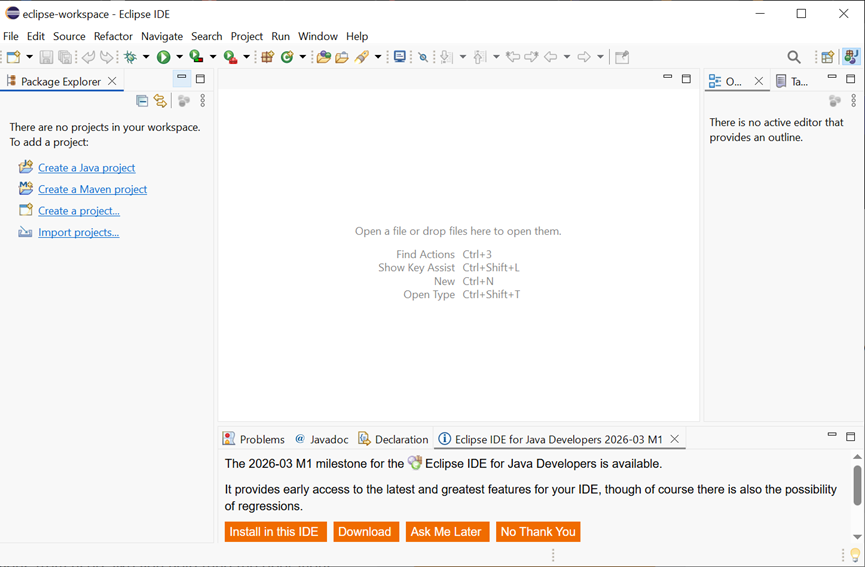Click the New wizard toolbar icon
Screen dimensions: 865x567
pyautogui.click(x=14, y=57)
